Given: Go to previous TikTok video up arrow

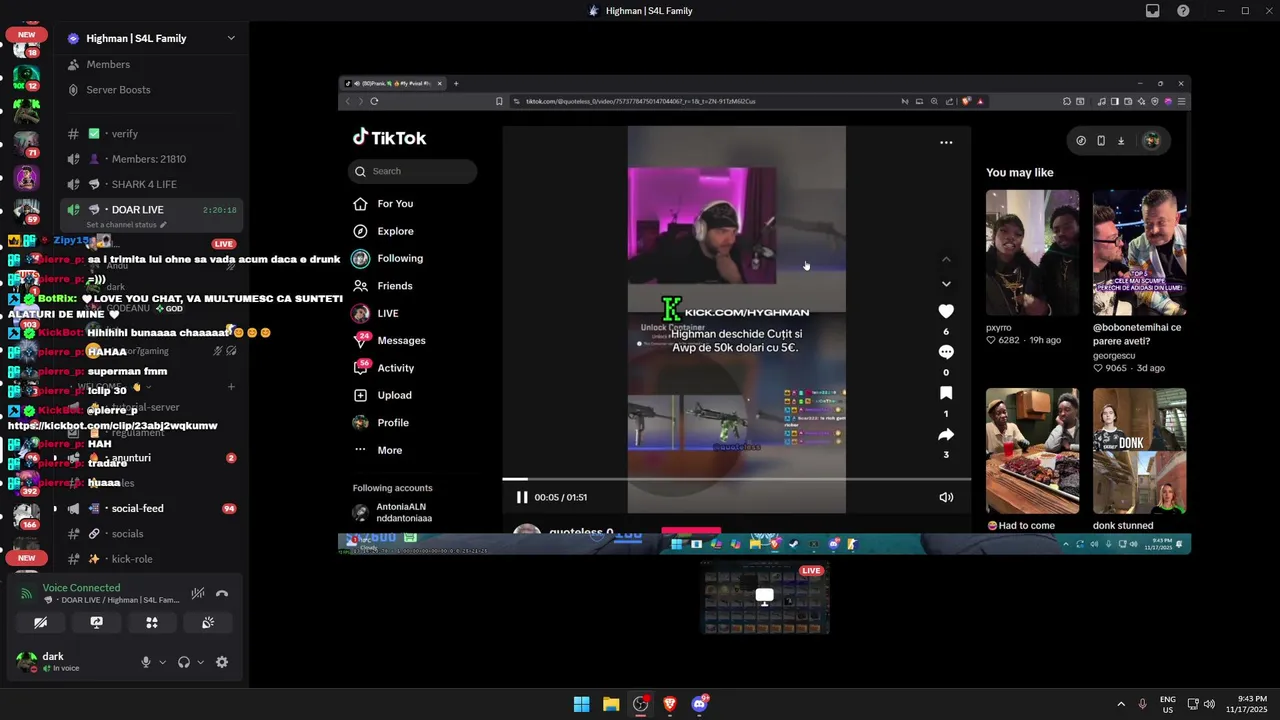Looking at the screenshot, I should click(x=946, y=259).
